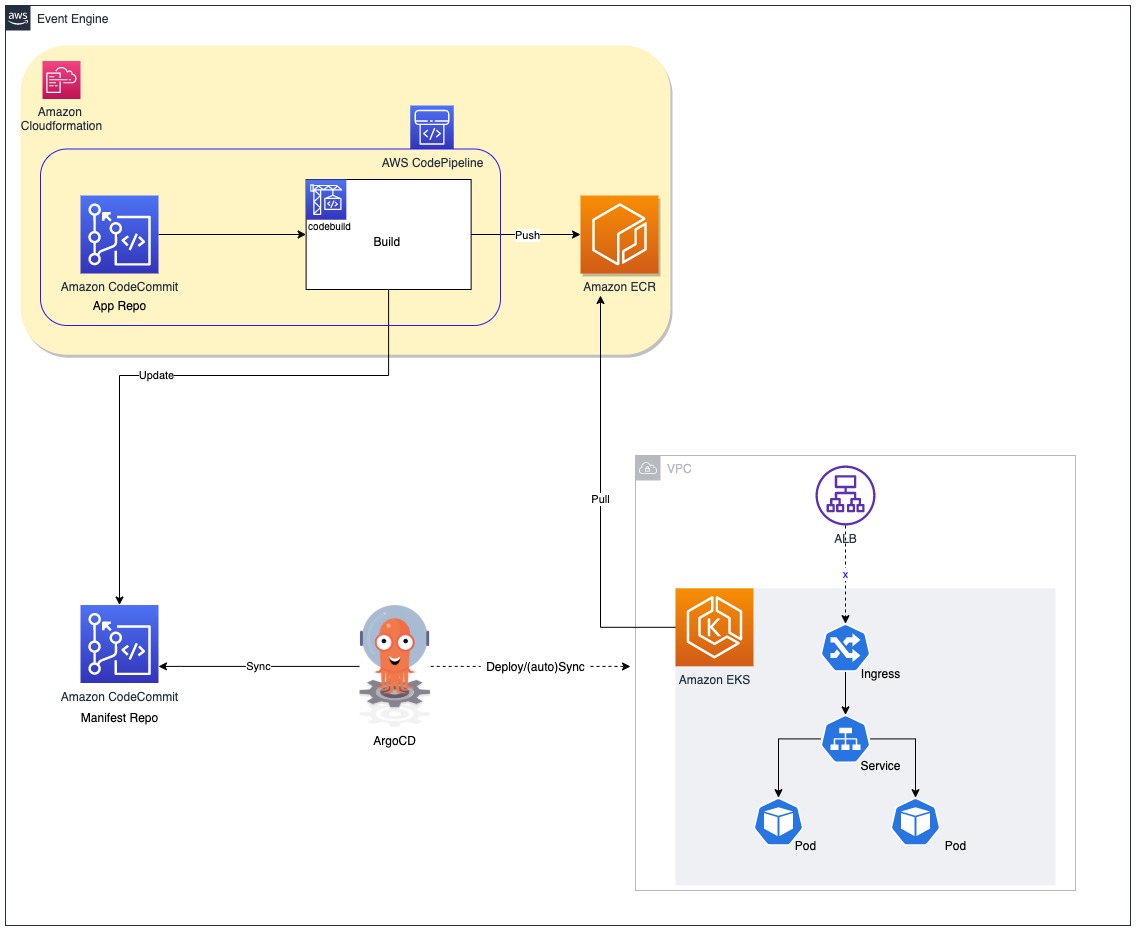Click the AWS CodePipeline icon
Image resolution: width=1136 pixels, height=931 pixels.
(x=431, y=127)
